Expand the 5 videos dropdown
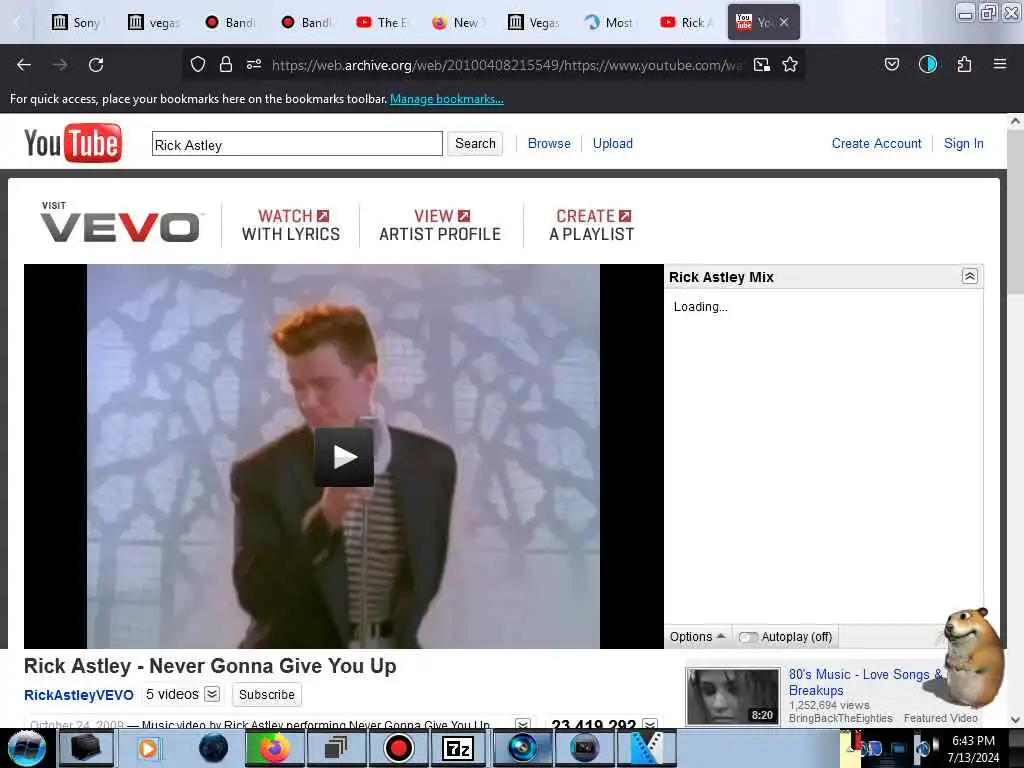Image resolution: width=1024 pixels, height=768 pixels. (212, 694)
